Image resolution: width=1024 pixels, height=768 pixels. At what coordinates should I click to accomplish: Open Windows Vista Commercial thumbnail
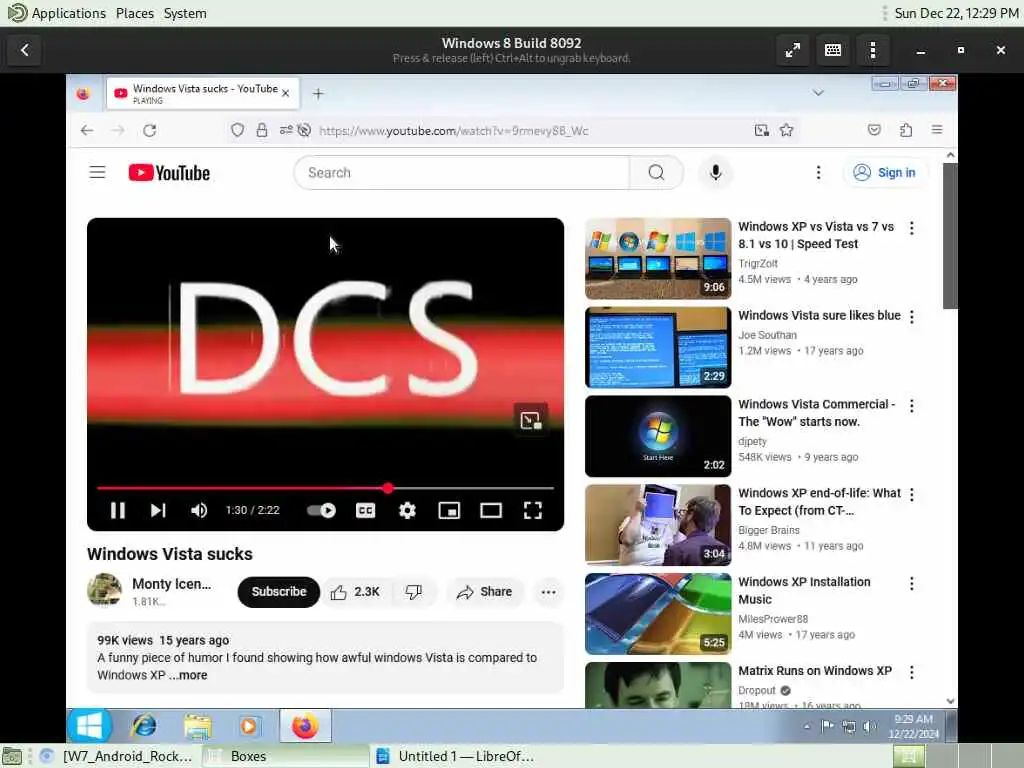click(x=658, y=436)
